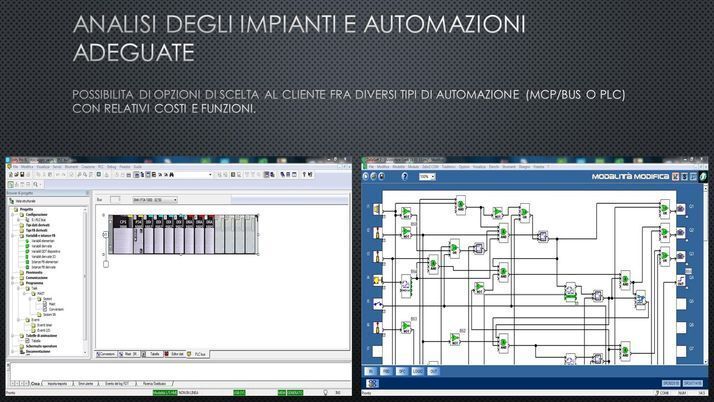
Task: Select the IN function tab at bottom
Action: (x=371, y=371)
